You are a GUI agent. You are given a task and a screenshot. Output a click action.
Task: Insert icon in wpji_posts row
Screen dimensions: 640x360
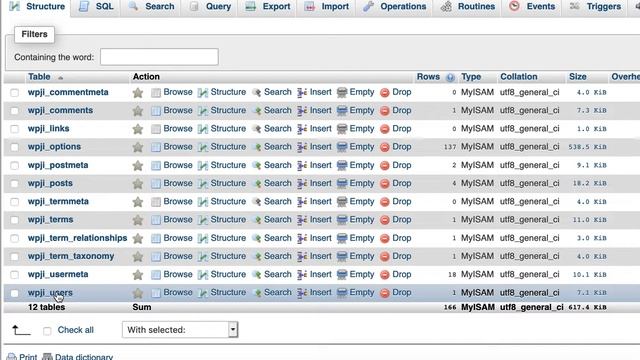tap(302, 184)
